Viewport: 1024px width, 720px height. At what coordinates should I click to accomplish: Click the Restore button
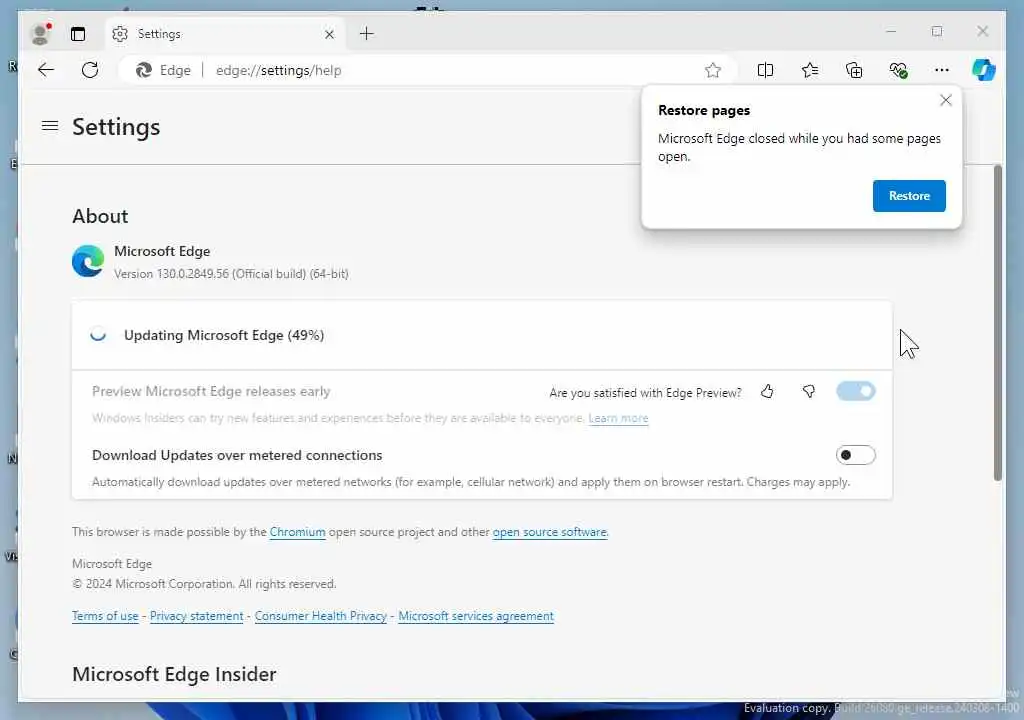[x=909, y=196]
